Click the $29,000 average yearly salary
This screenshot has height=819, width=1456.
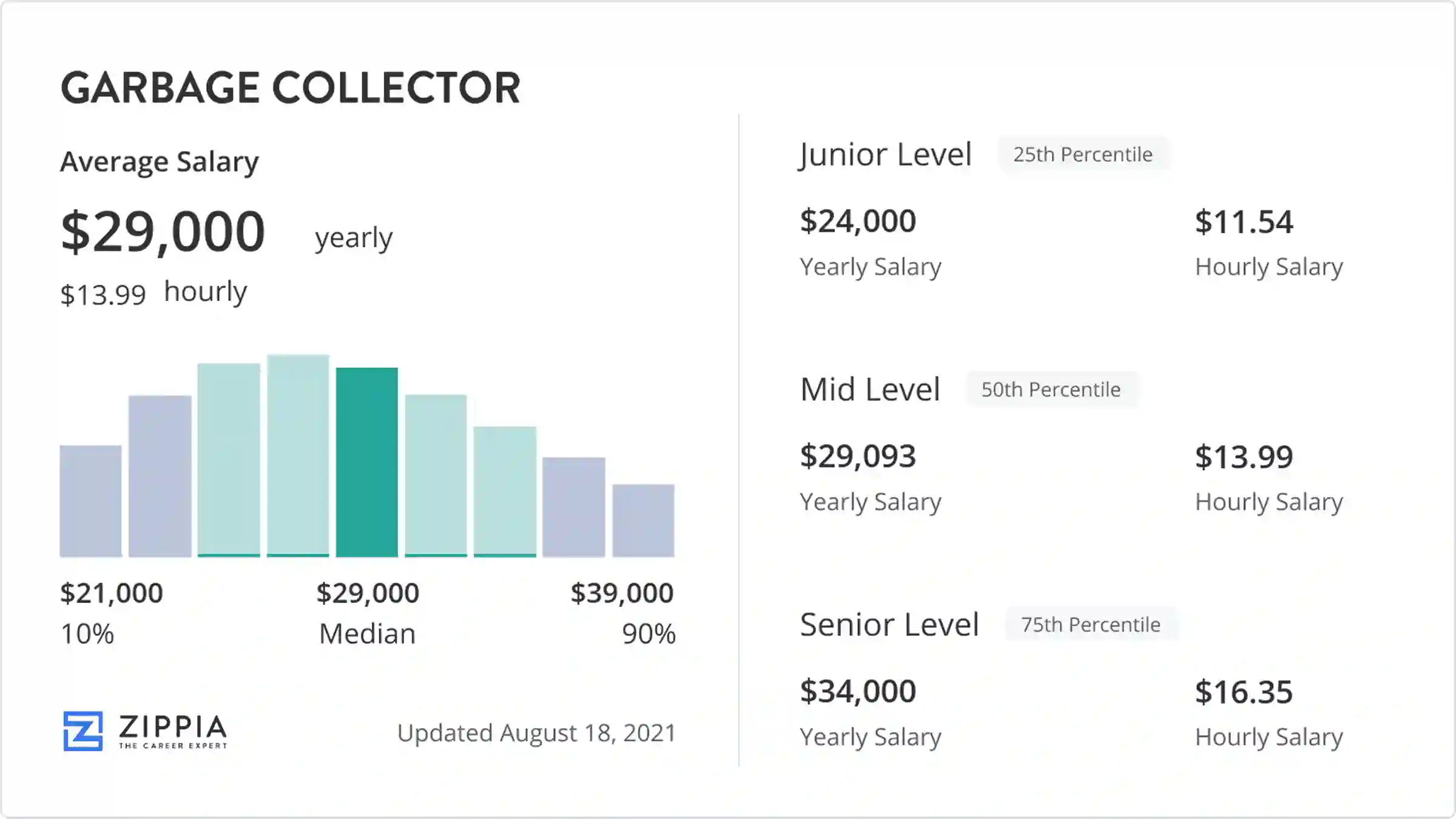(x=163, y=232)
